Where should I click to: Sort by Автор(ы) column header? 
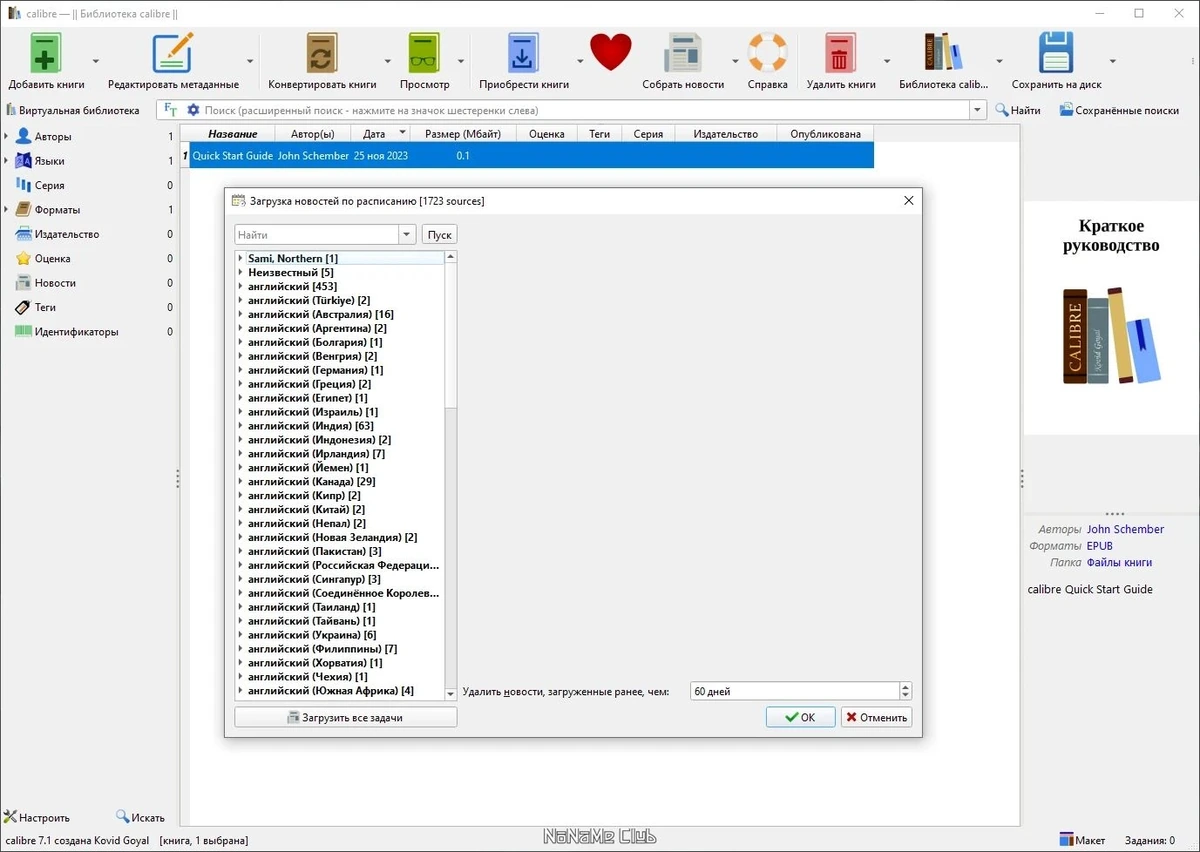click(x=313, y=134)
